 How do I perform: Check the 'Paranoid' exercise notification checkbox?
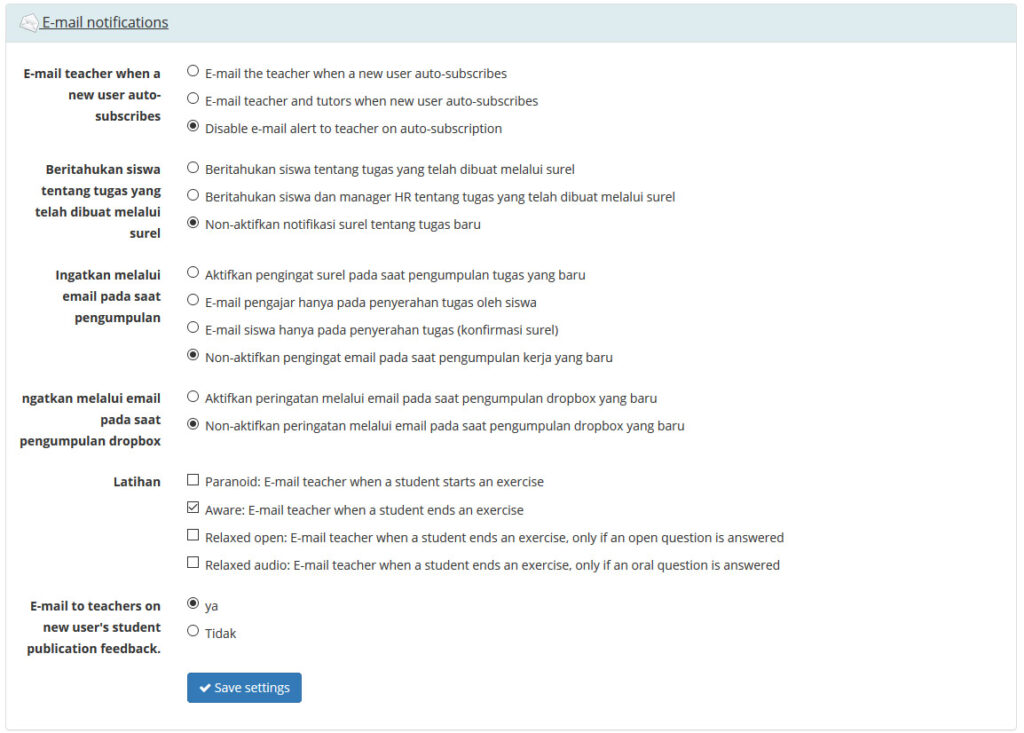(190, 479)
